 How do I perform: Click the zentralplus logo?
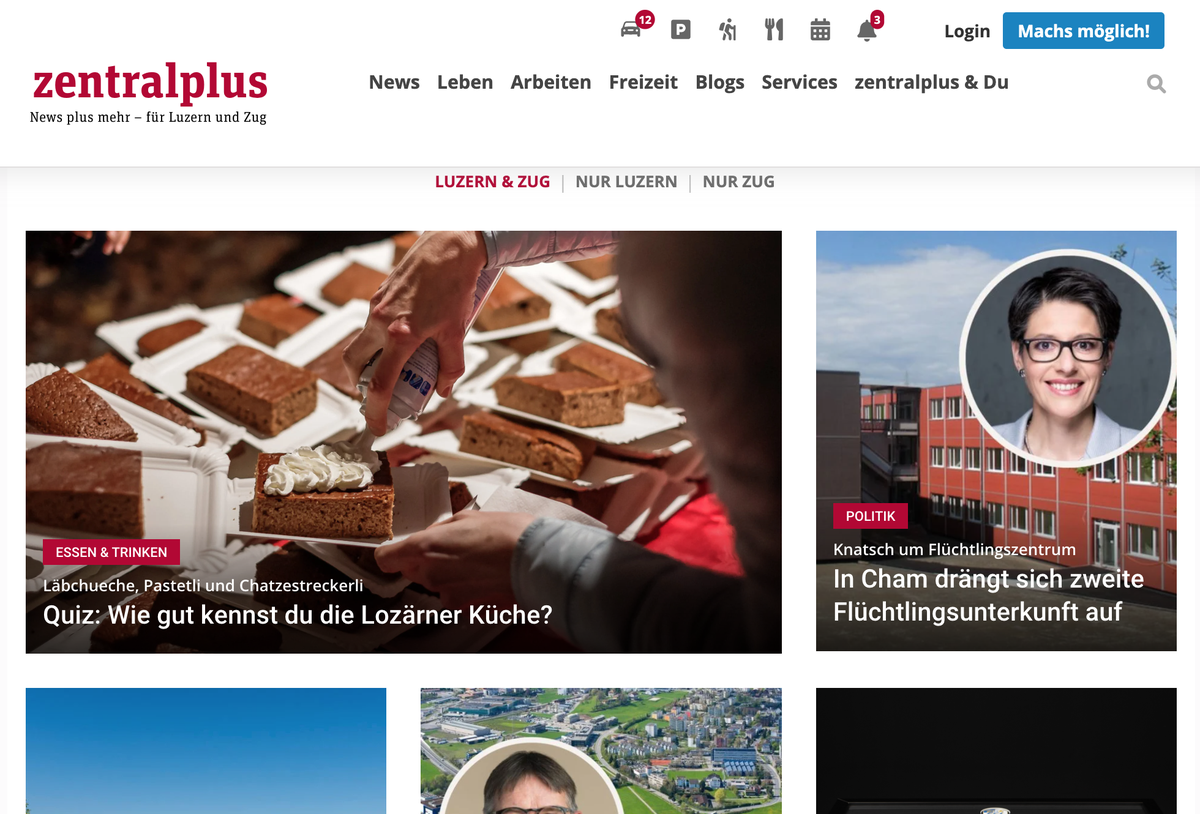150,92
